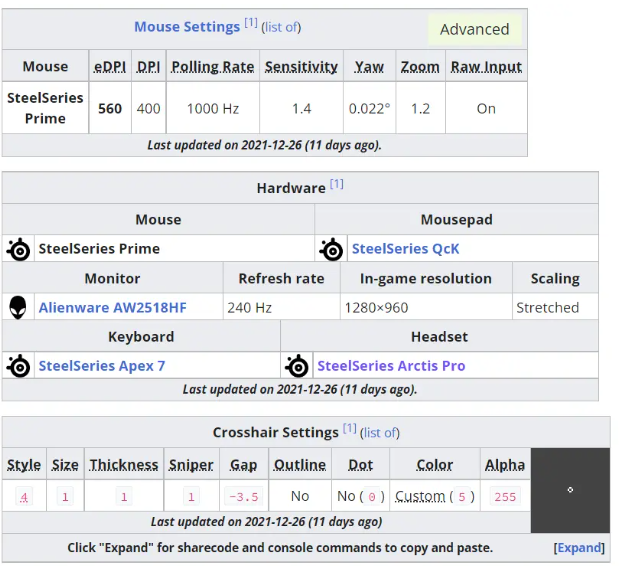Open Mouse Settings reference [1]
Screen dimensions: 619x566
[x=251, y=22]
